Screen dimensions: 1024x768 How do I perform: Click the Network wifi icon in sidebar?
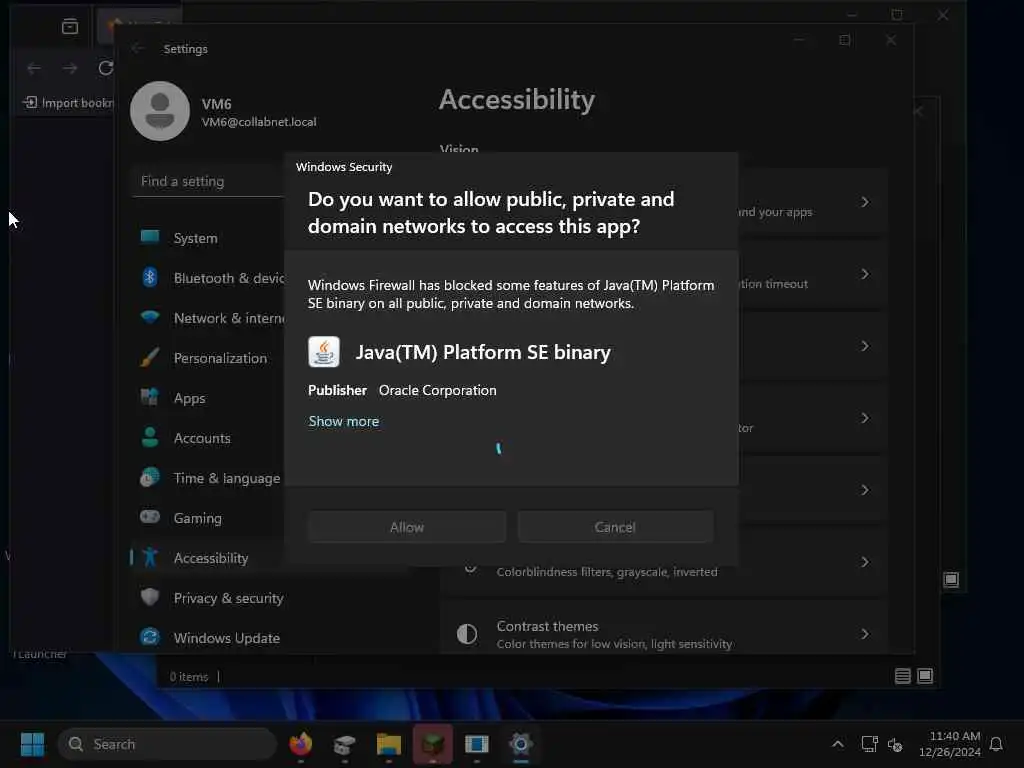click(150, 317)
